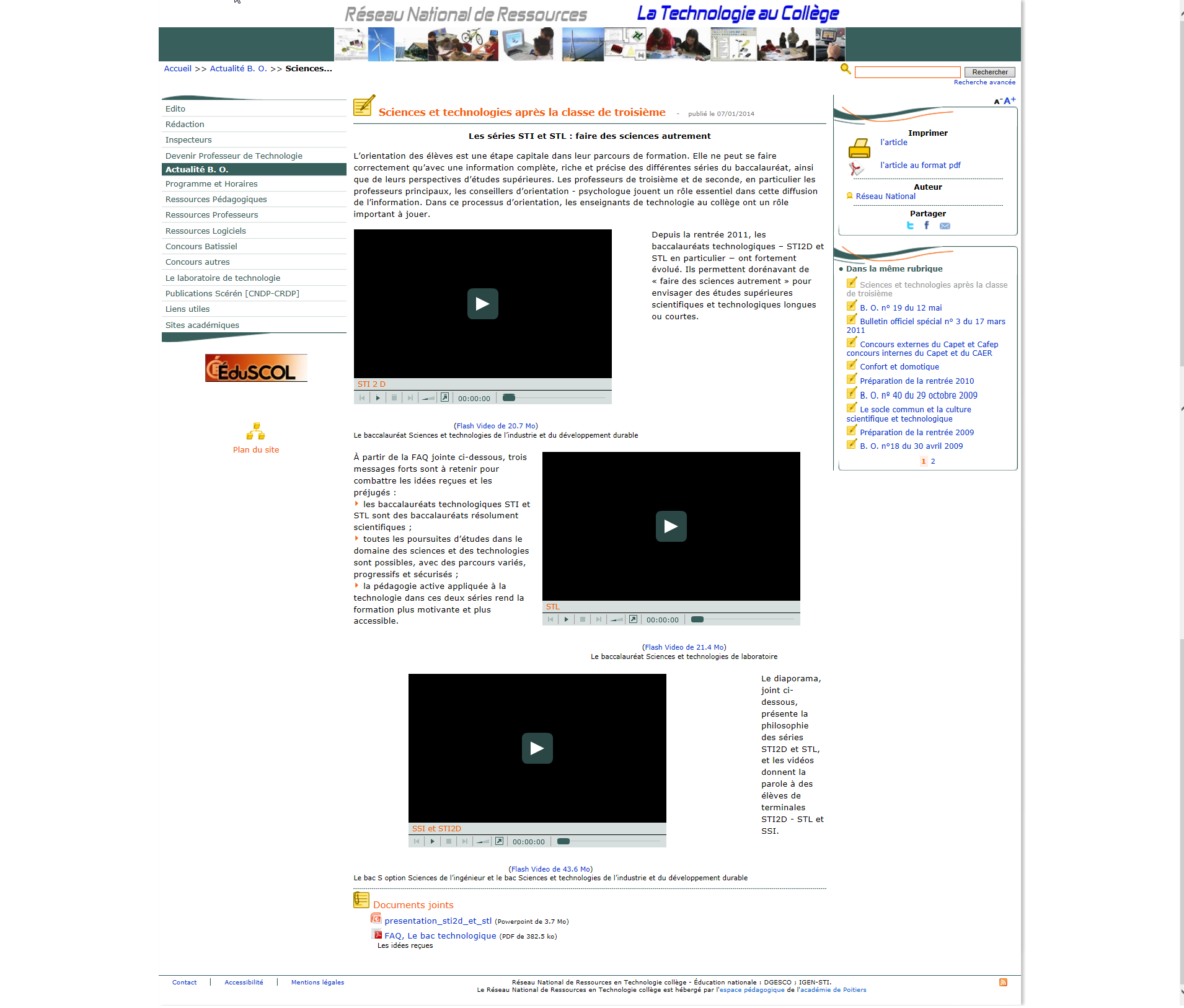This screenshot has width=1184, height=1008.
Task: Increase text size with A+ icon
Action: point(1010,100)
